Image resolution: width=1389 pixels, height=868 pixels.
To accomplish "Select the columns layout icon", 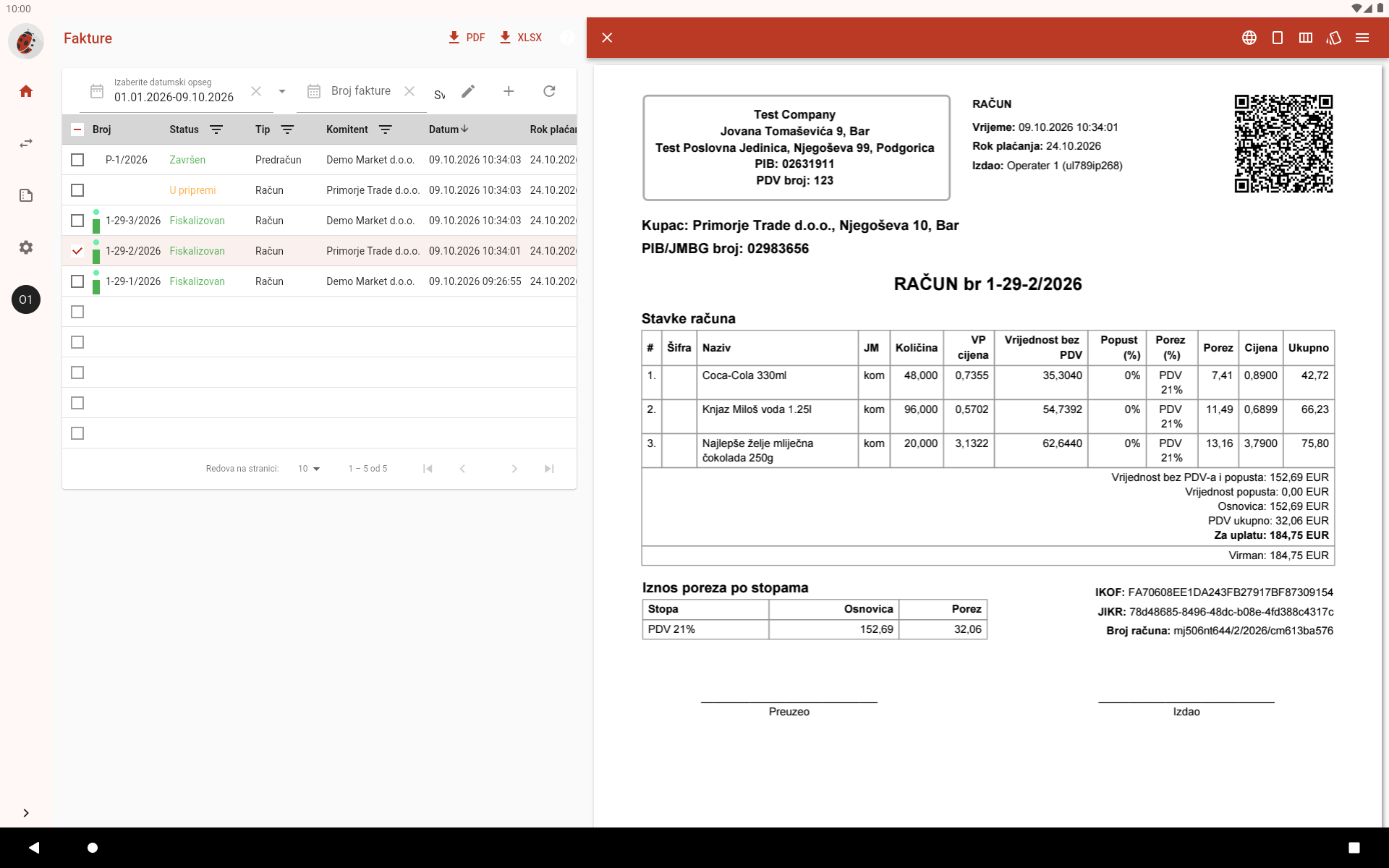I will pos(1306,38).
